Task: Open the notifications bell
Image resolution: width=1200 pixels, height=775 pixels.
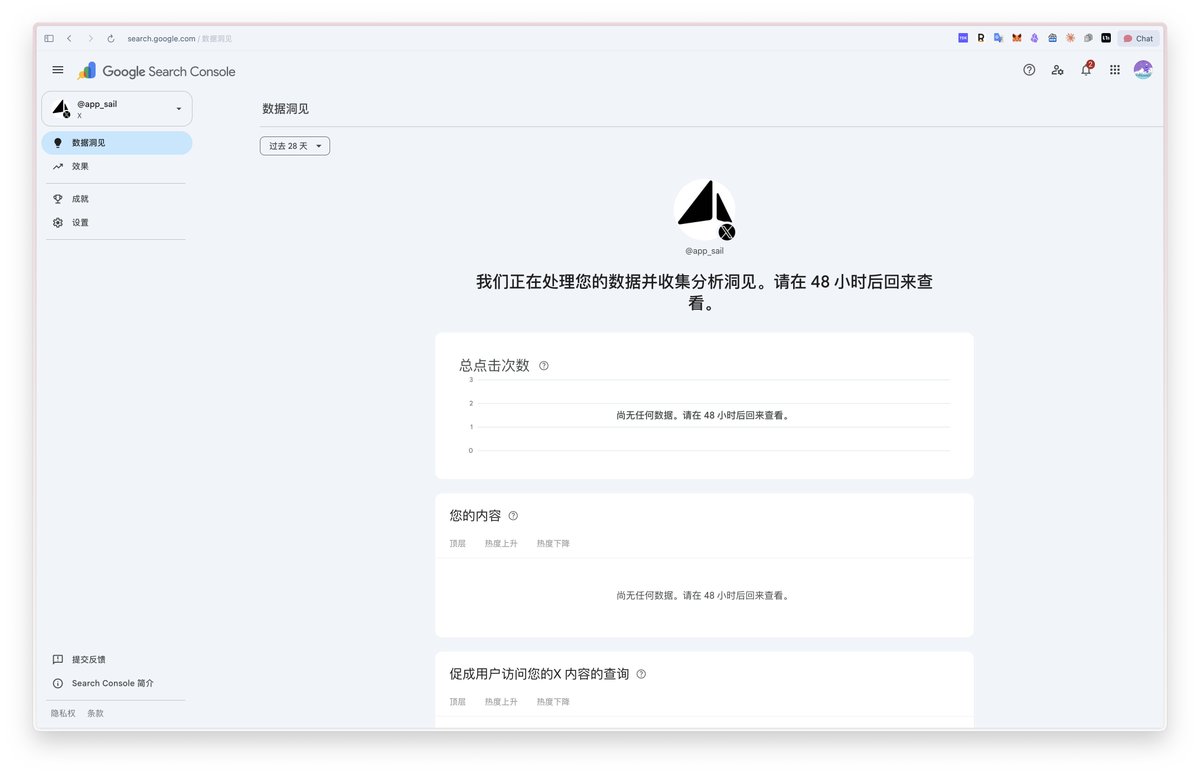Action: (1086, 70)
